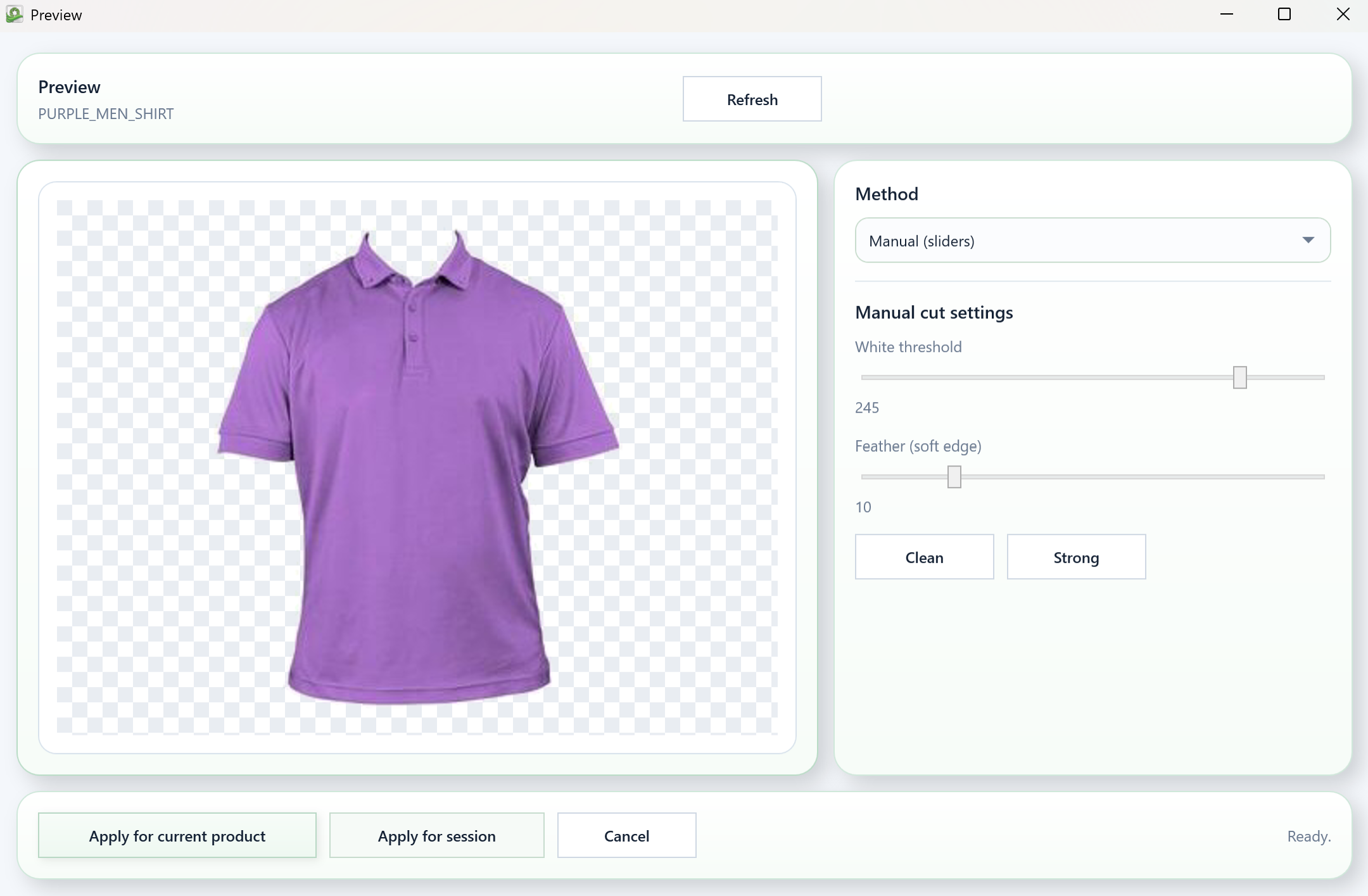The height and width of the screenshot is (896, 1368).
Task: Click the Manual cut settings heading
Action: [934, 313]
